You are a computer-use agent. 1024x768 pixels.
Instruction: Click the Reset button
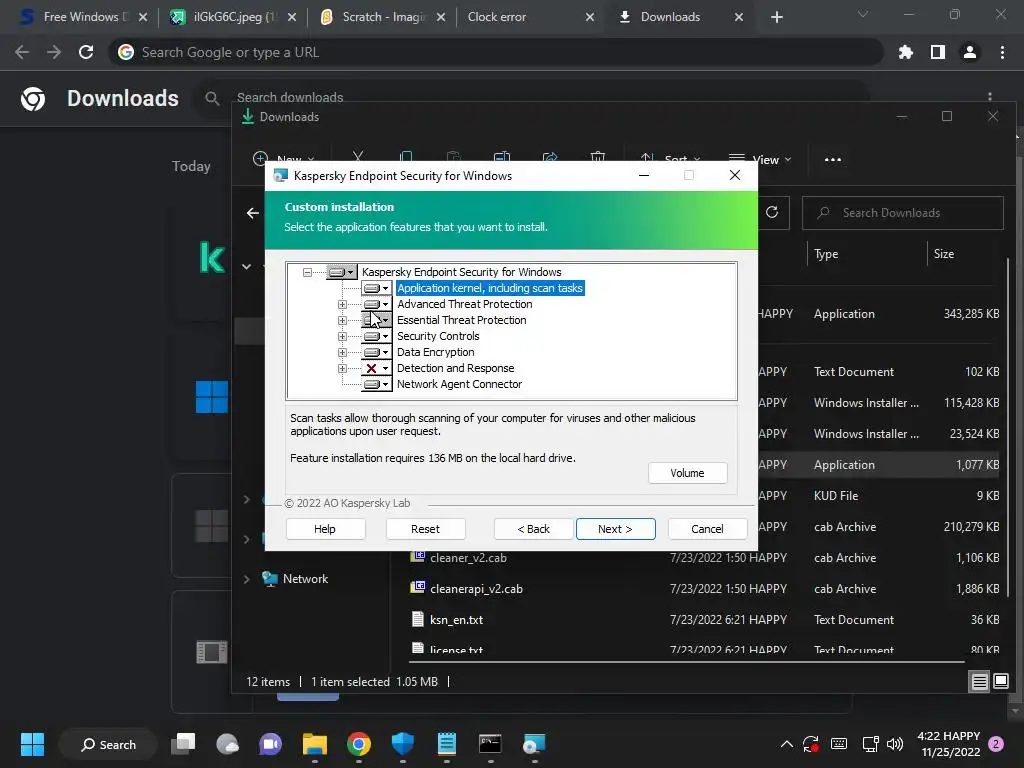[x=425, y=529]
